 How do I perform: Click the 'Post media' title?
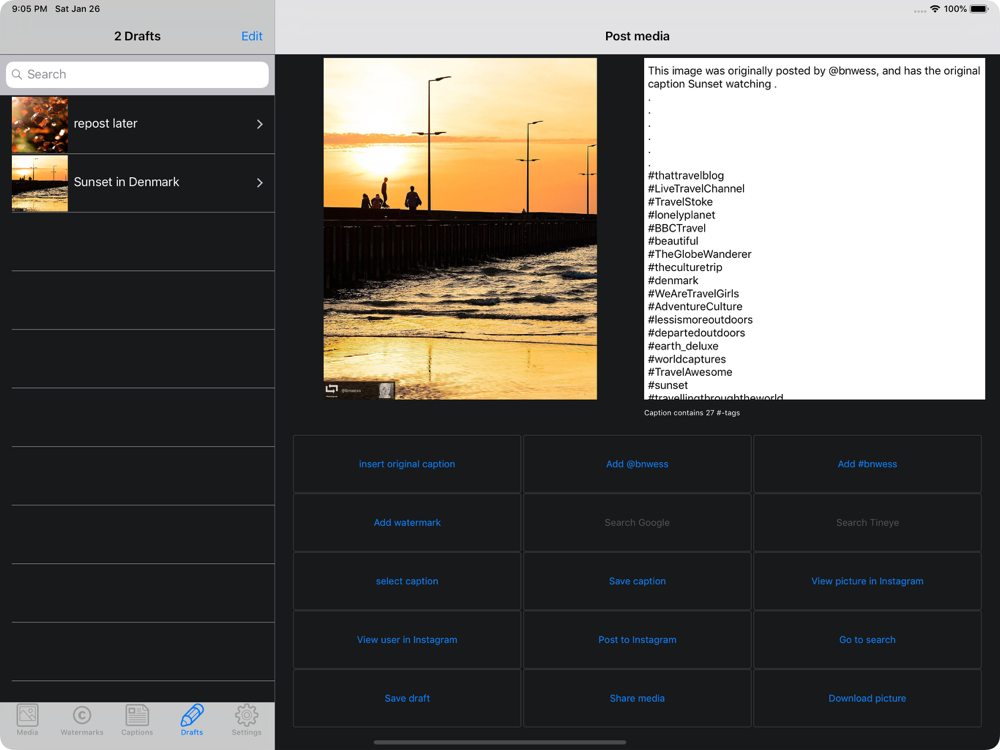(637, 36)
